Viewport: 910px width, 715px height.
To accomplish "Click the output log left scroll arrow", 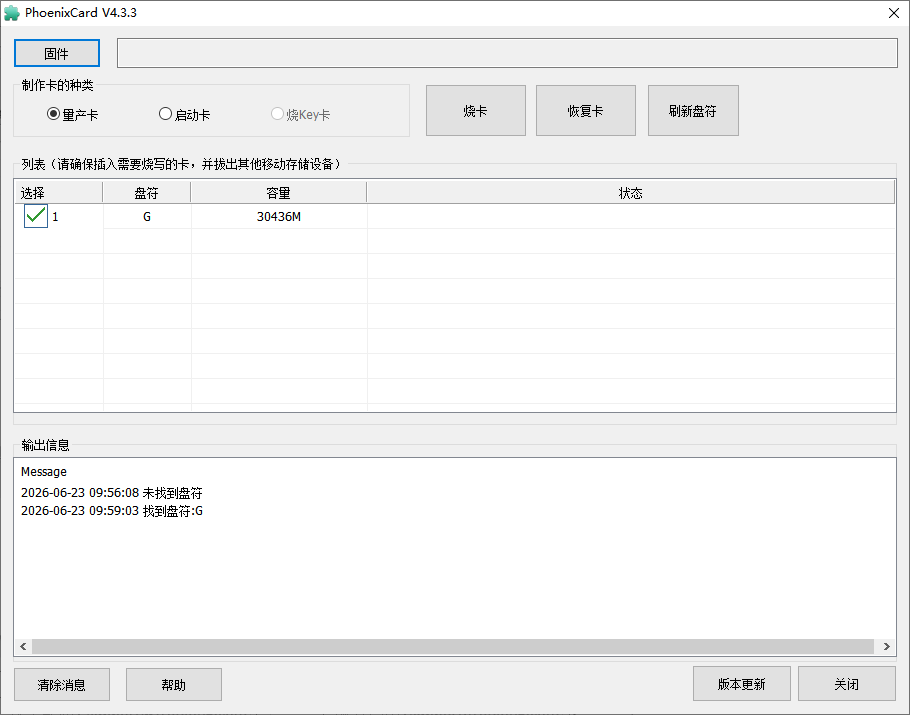I will [23, 647].
